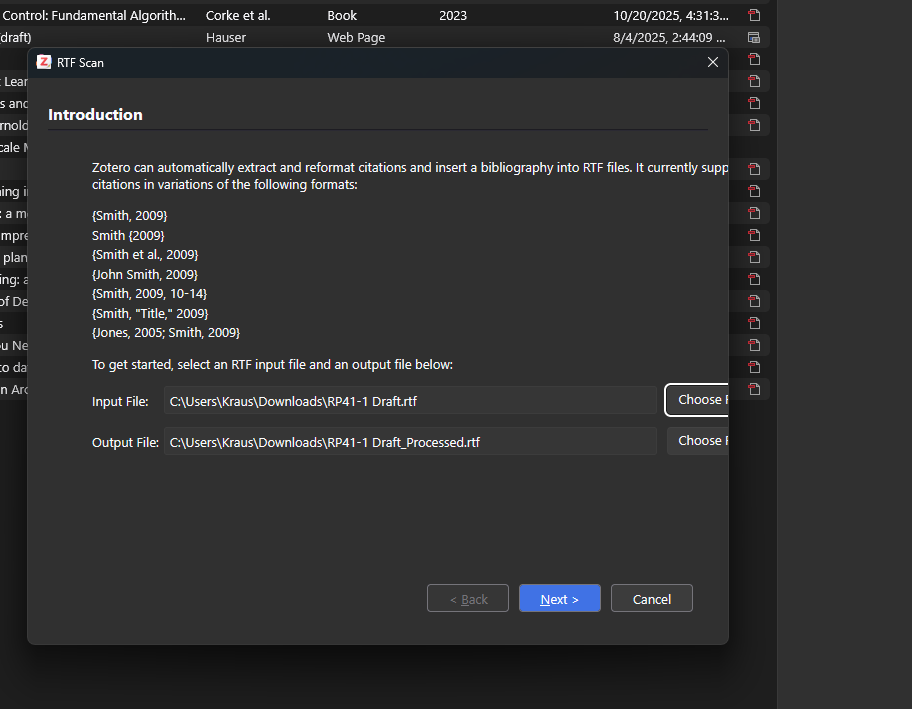Click the Next button in the RTF Scan wizard
This screenshot has width=912, height=709.
(560, 598)
